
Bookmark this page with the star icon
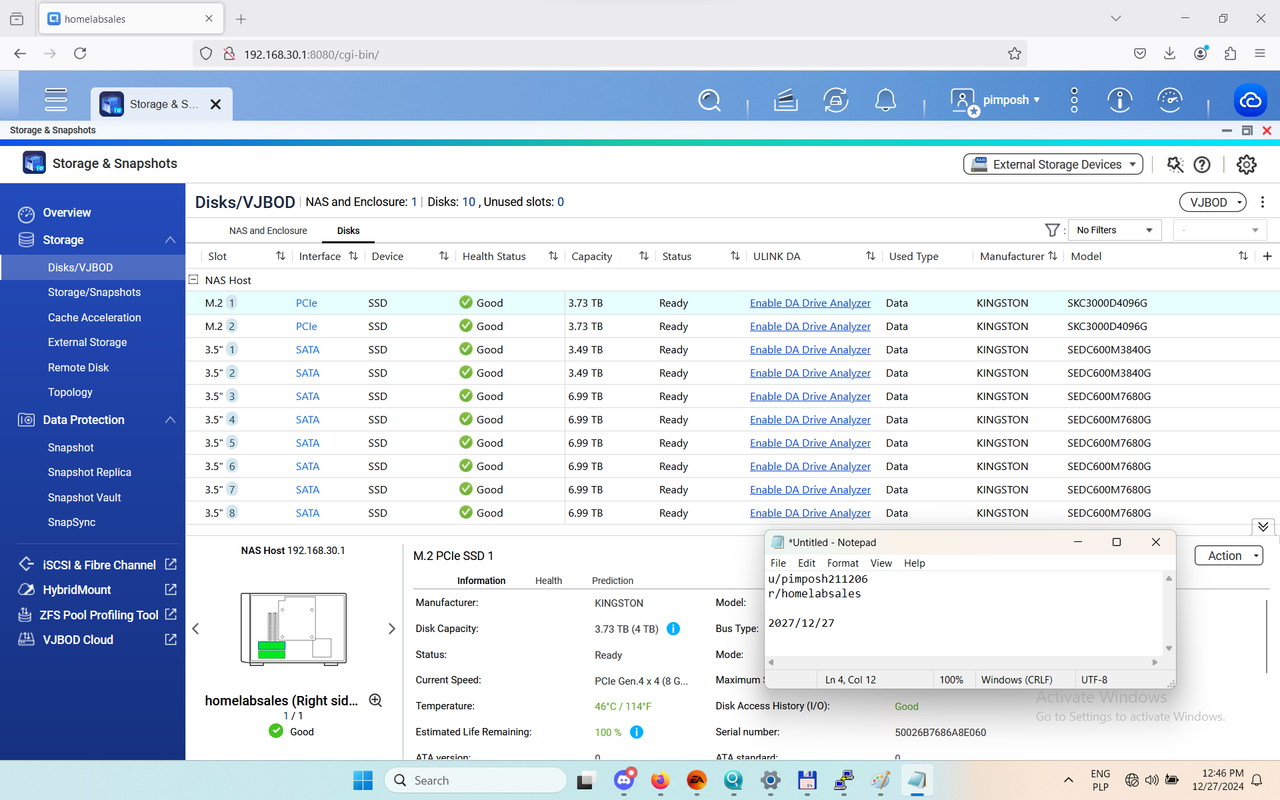point(1014,53)
